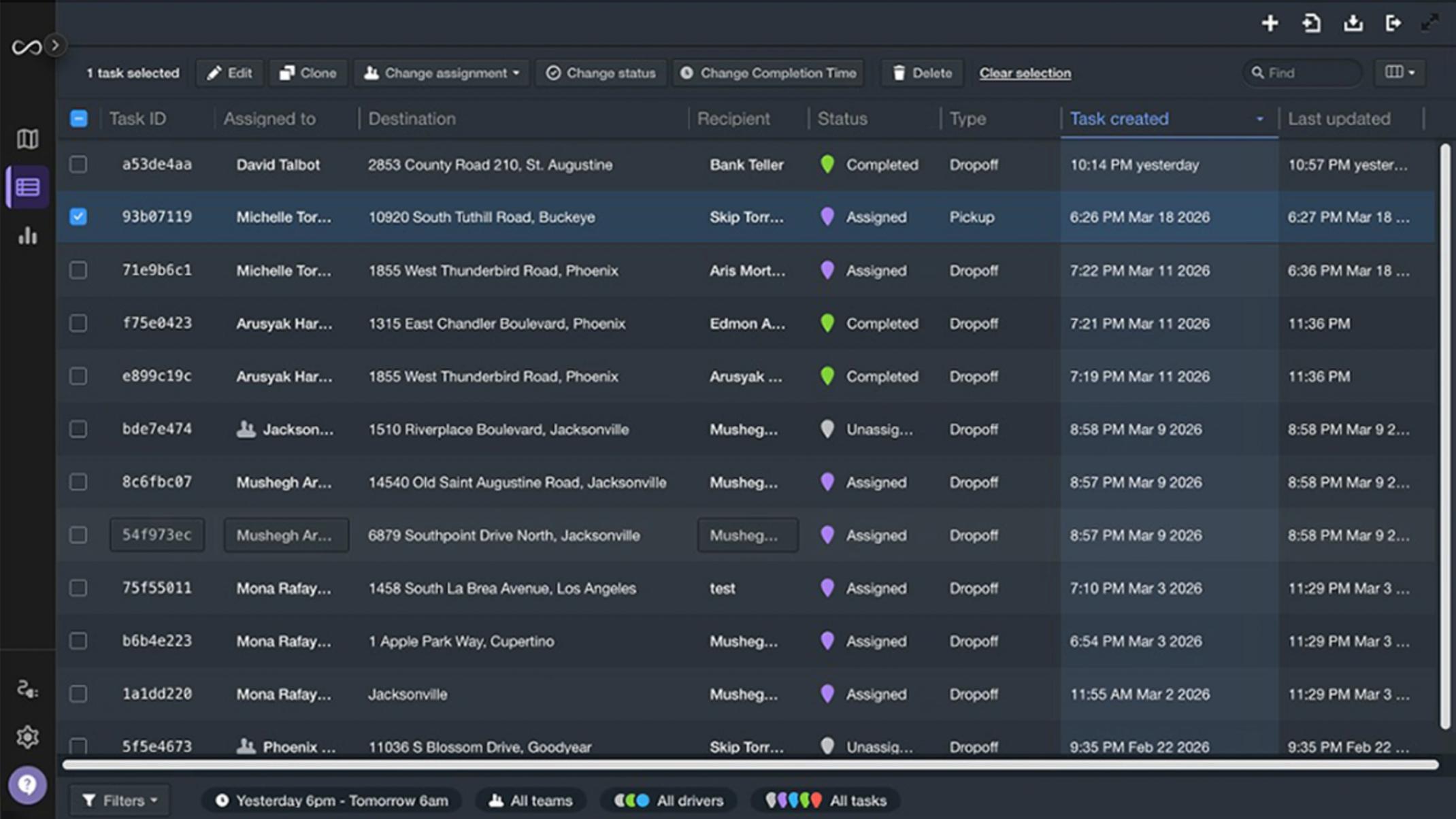Open Change assignment dropdown
Screen dimensions: 1456x819
(442, 73)
